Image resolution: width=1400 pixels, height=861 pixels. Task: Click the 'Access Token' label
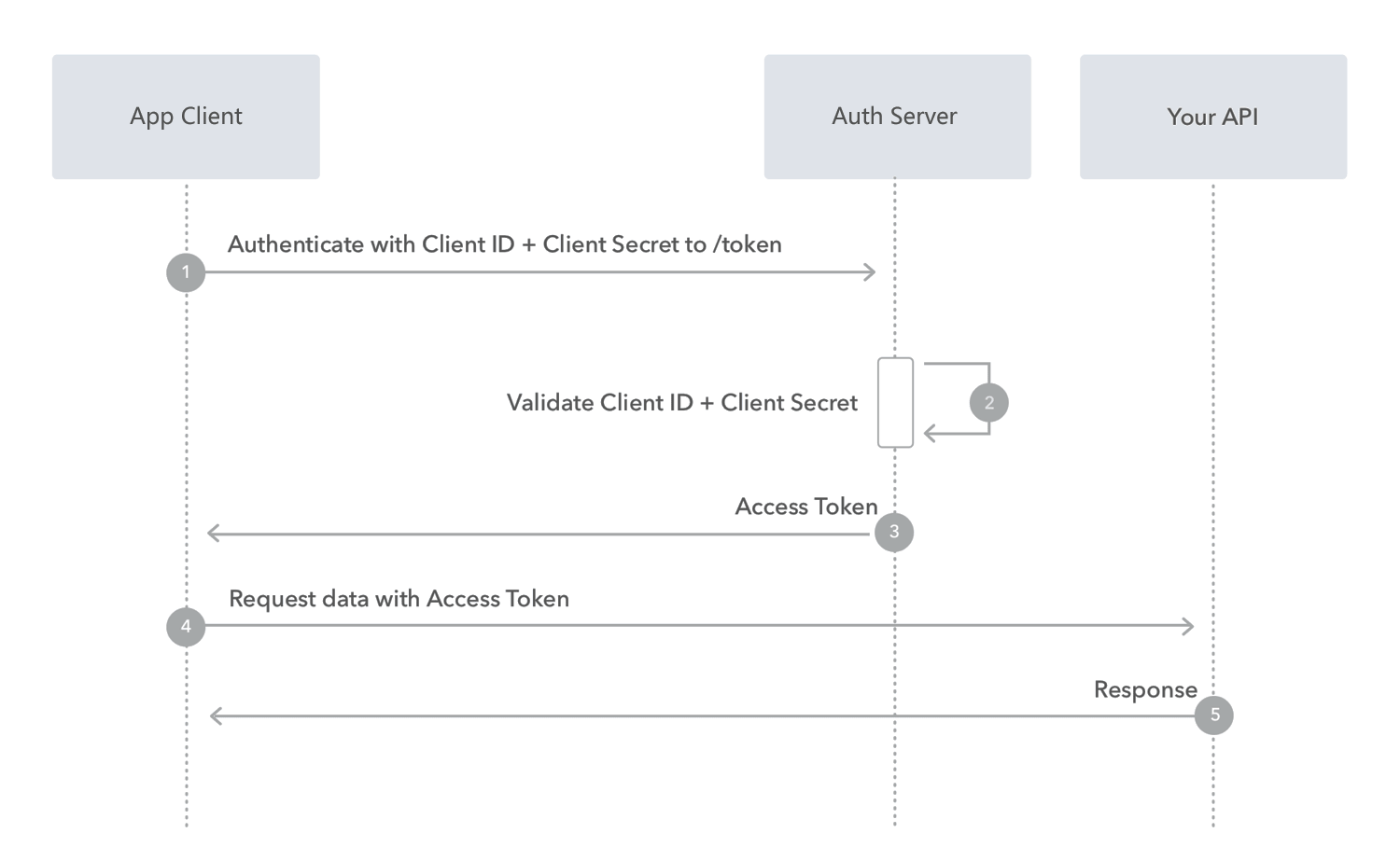point(806,507)
